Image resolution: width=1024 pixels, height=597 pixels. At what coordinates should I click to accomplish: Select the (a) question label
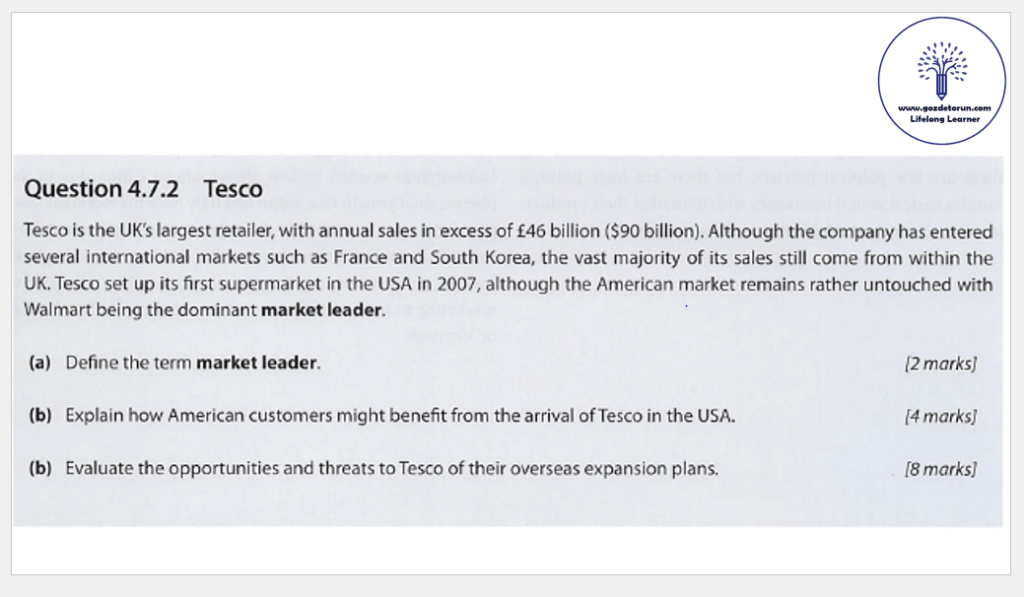coord(41,362)
